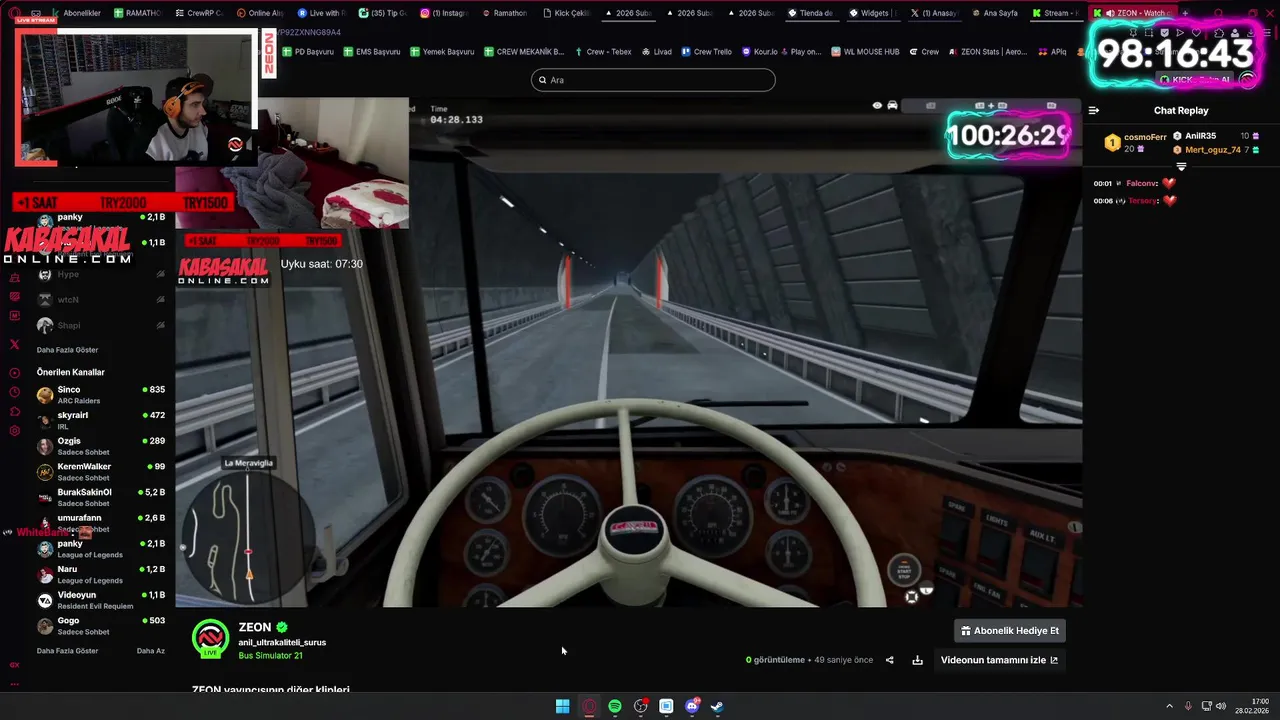Viewport: 1280px width, 720px height.
Task: Show hidden system tray icons chevron
Action: coord(1170,706)
